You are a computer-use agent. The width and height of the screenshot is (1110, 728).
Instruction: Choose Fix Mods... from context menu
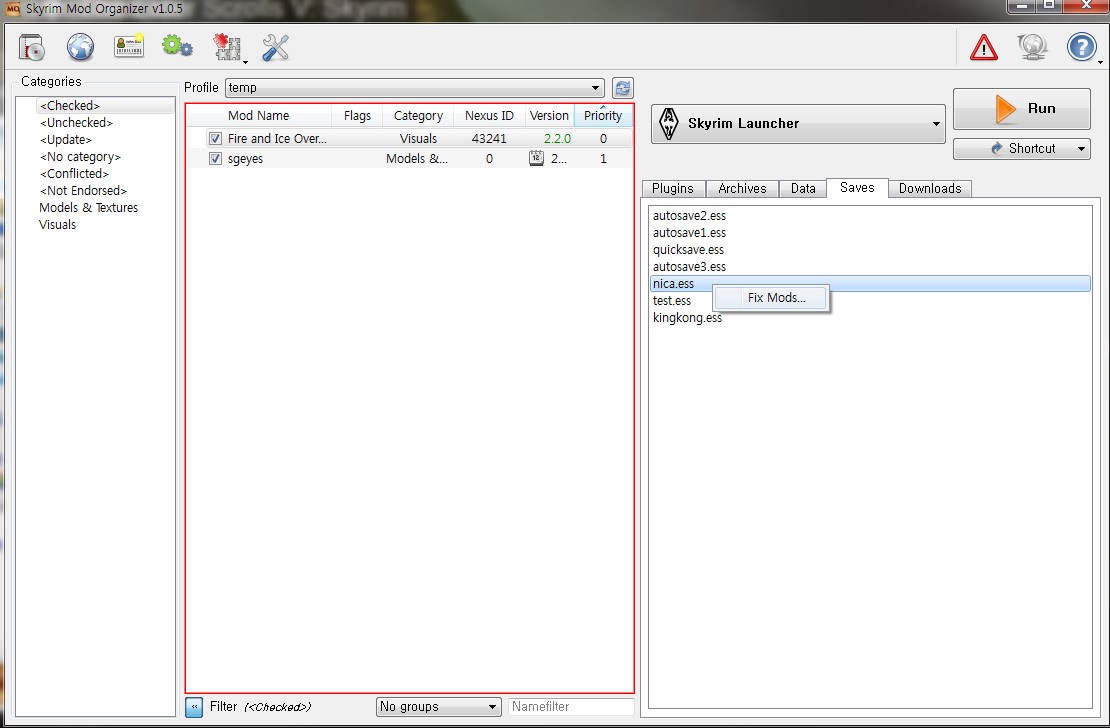point(770,298)
